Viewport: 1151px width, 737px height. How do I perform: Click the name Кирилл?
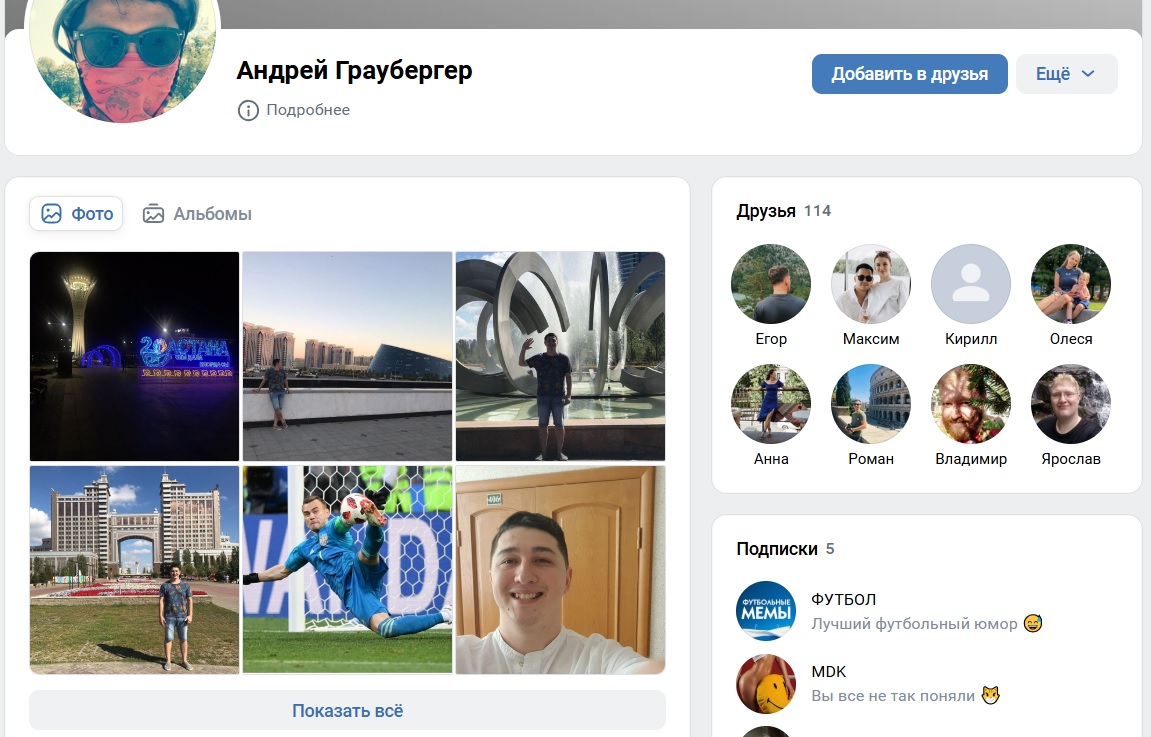(x=970, y=339)
